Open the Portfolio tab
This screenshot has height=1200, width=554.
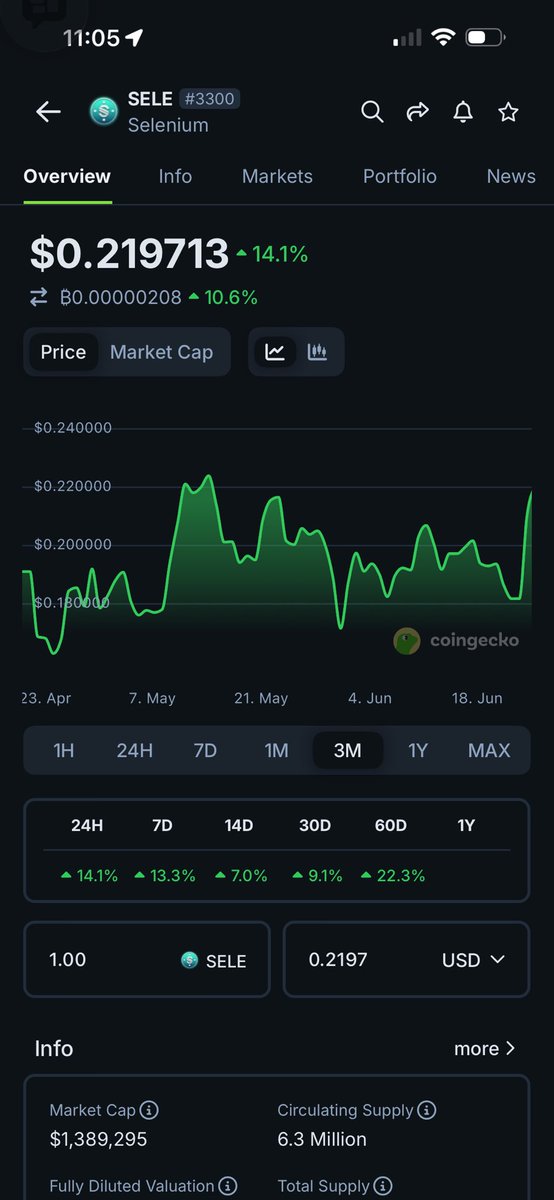pos(400,176)
